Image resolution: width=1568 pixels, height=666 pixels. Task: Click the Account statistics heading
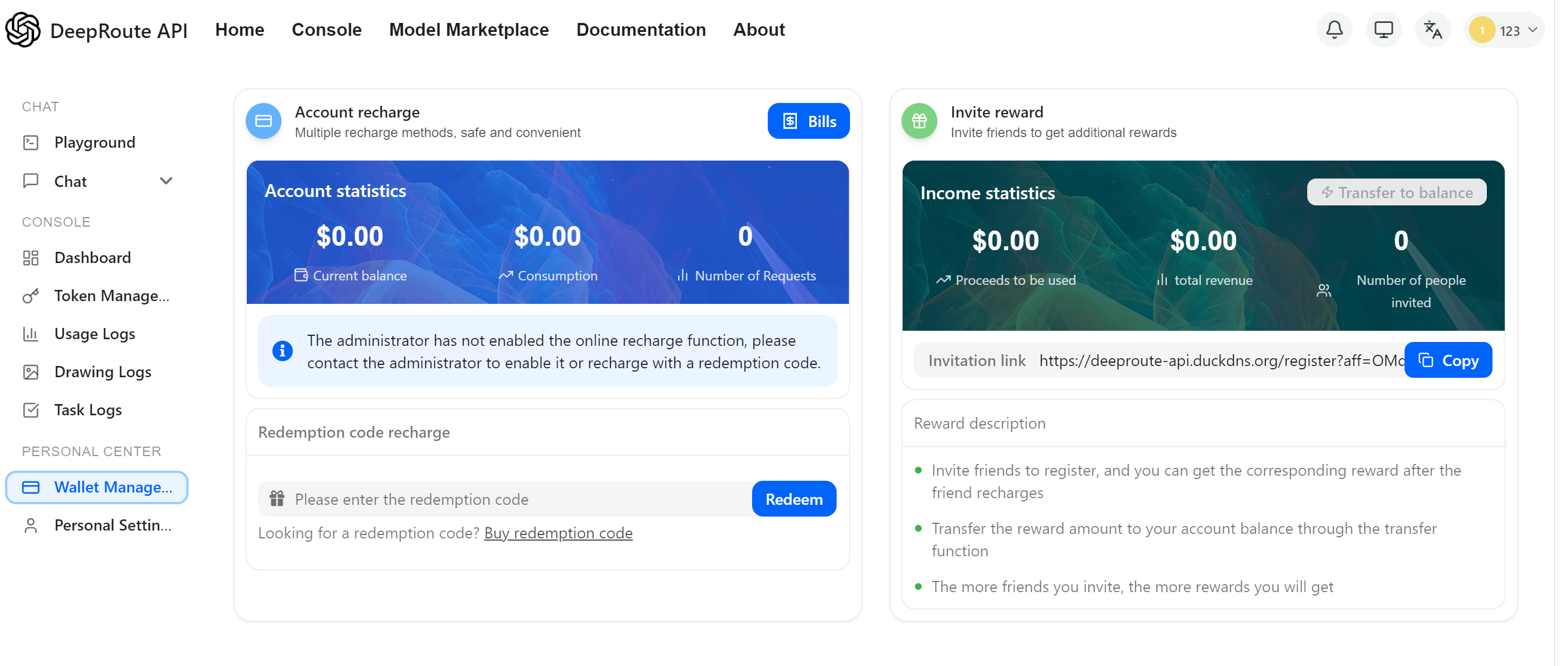click(335, 191)
